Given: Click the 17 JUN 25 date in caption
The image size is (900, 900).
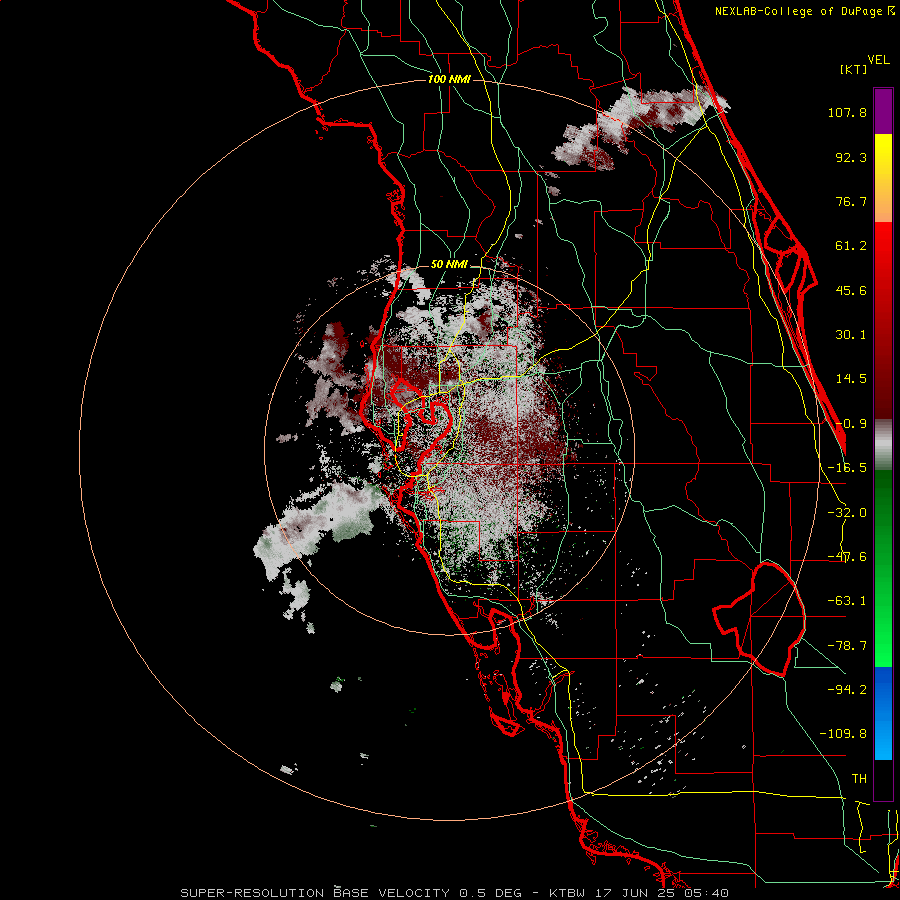Looking at the screenshot, I should 635,893.
